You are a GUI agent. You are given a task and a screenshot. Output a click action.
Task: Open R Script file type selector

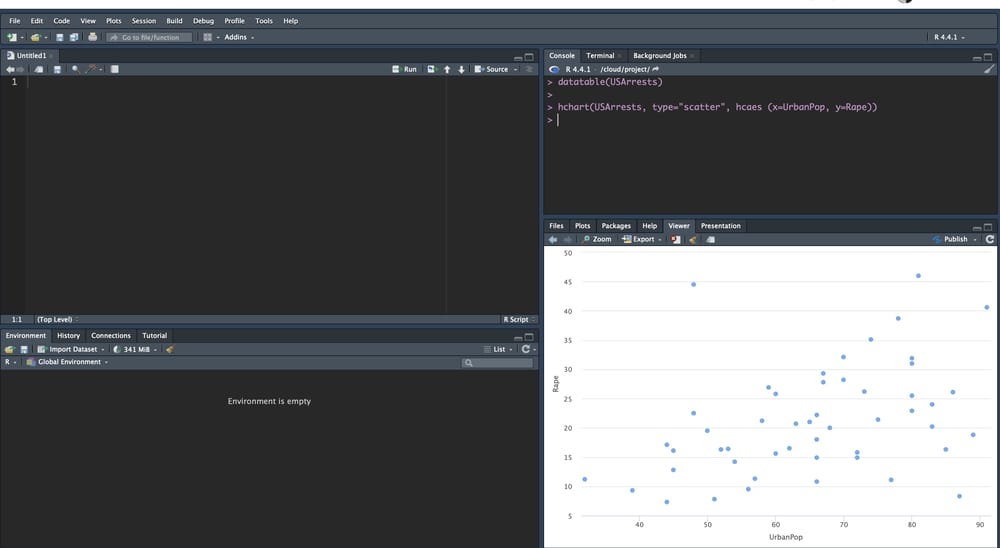tap(519, 320)
